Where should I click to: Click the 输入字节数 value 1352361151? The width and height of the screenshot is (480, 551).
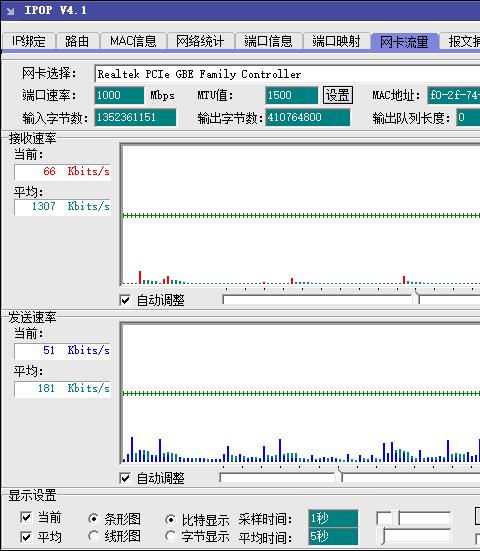(x=135, y=117)
